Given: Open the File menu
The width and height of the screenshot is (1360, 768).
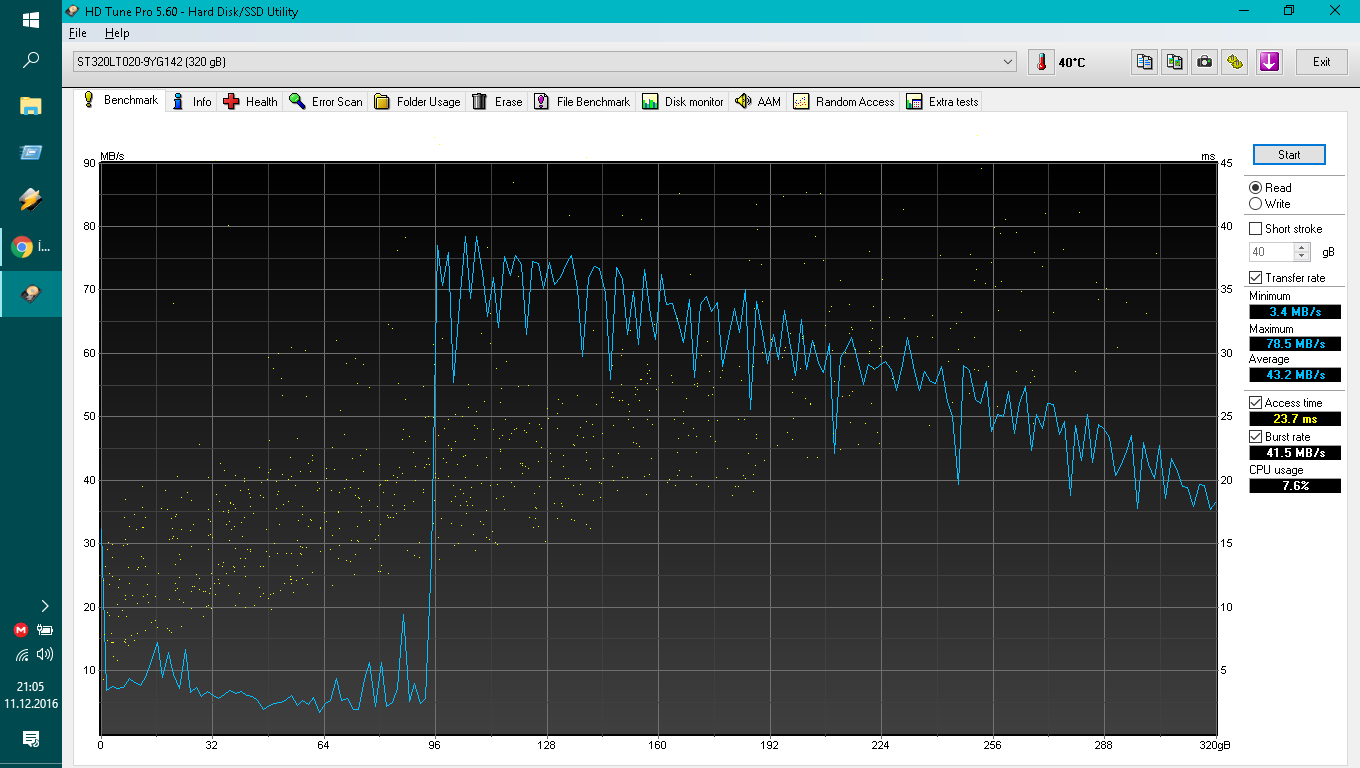Looking at the screenshot, I should pos(78,33).
